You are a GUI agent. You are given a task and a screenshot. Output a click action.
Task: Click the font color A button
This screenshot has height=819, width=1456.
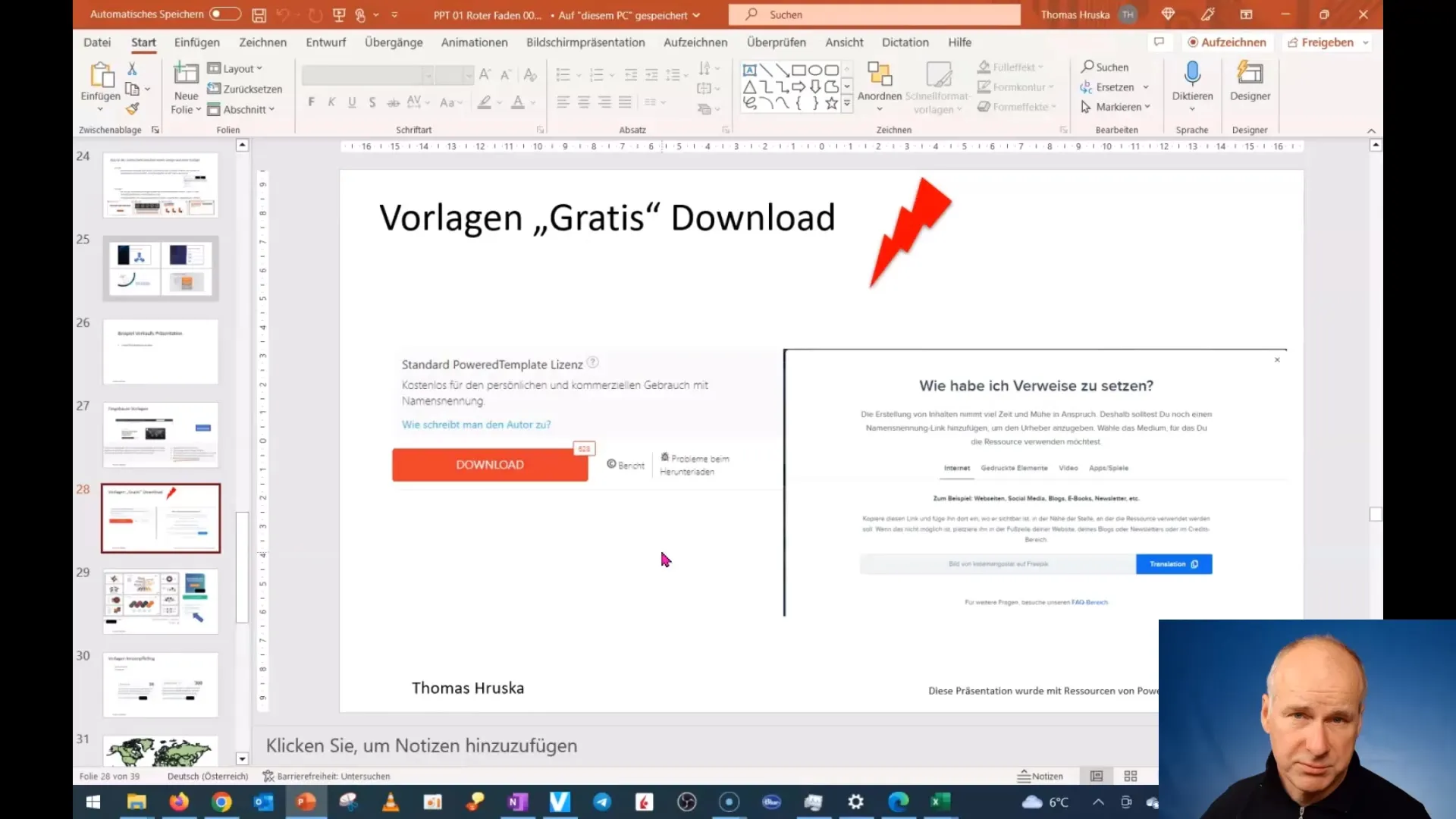pos(518,102)
